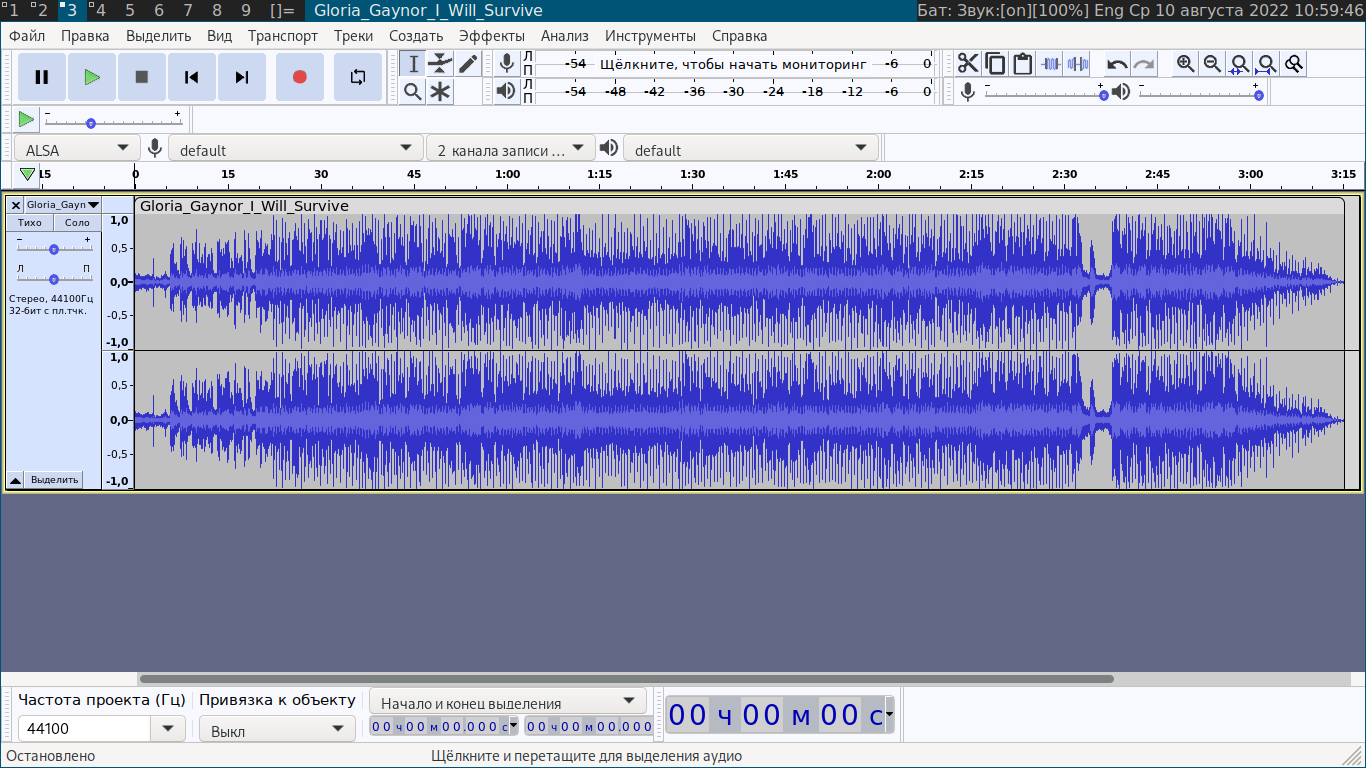Click the horizontal scrollbar below tracks

point(626,679)
